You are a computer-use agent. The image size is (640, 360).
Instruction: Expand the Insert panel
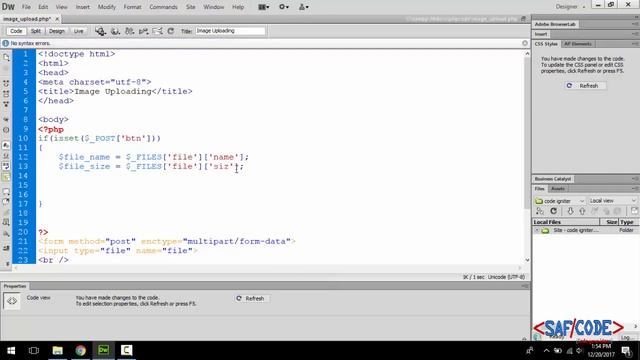(x=541, y=34)
